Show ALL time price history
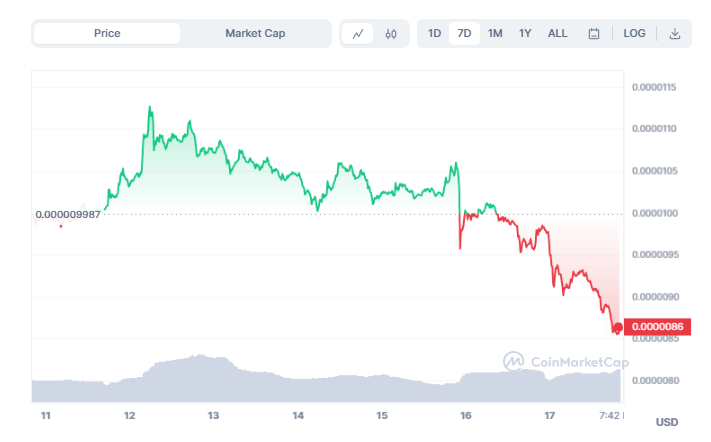 558,33
